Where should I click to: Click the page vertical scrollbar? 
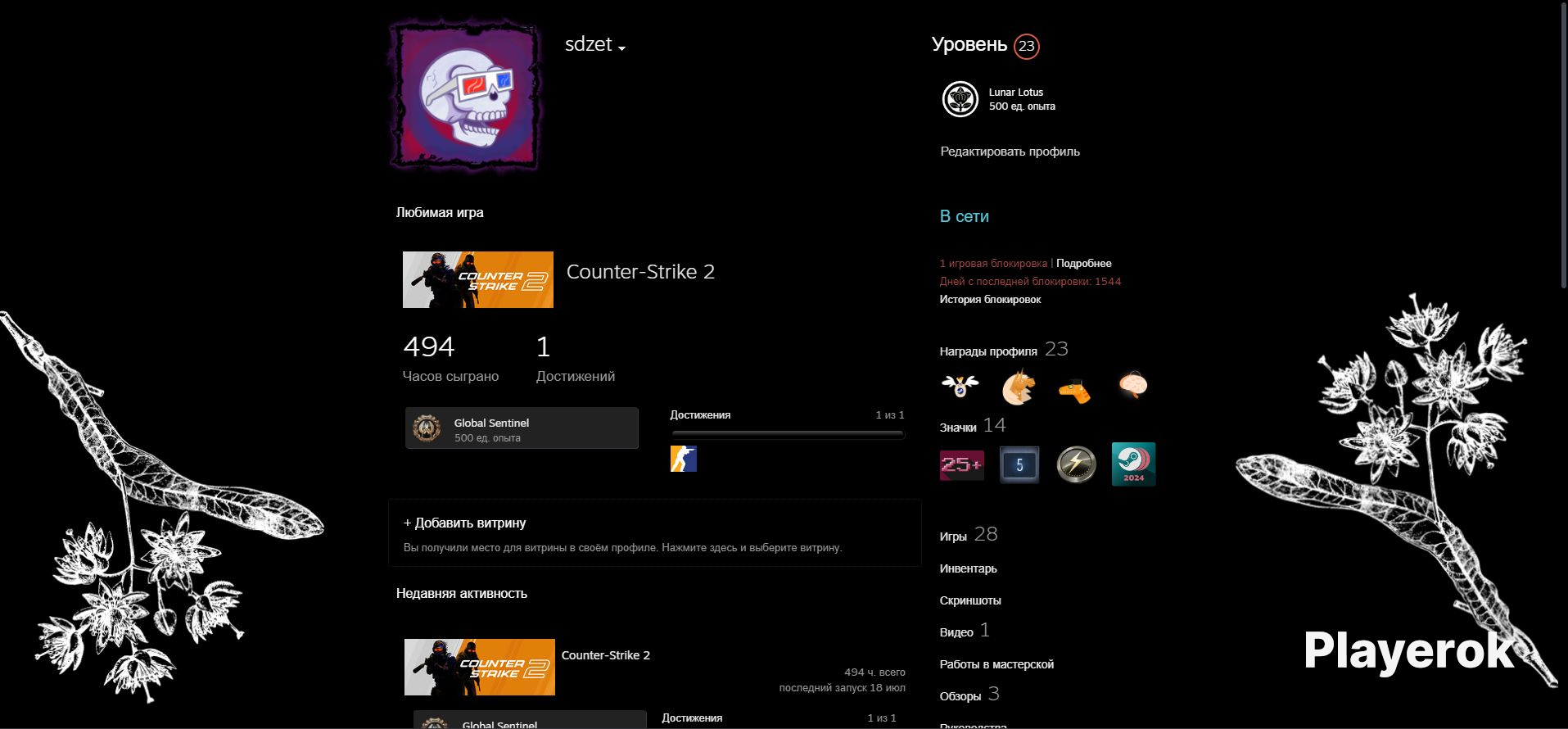[x=1562, y=144]
